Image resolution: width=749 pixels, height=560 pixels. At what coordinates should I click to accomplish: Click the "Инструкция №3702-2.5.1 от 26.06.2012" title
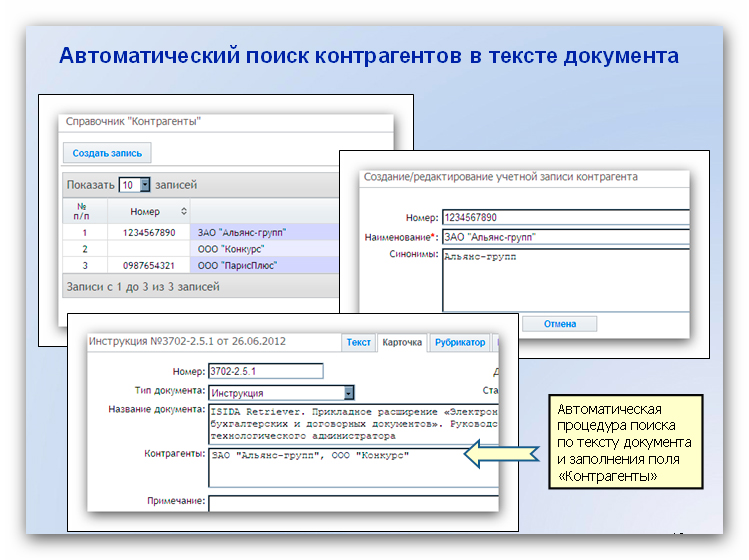pos(187,341)
